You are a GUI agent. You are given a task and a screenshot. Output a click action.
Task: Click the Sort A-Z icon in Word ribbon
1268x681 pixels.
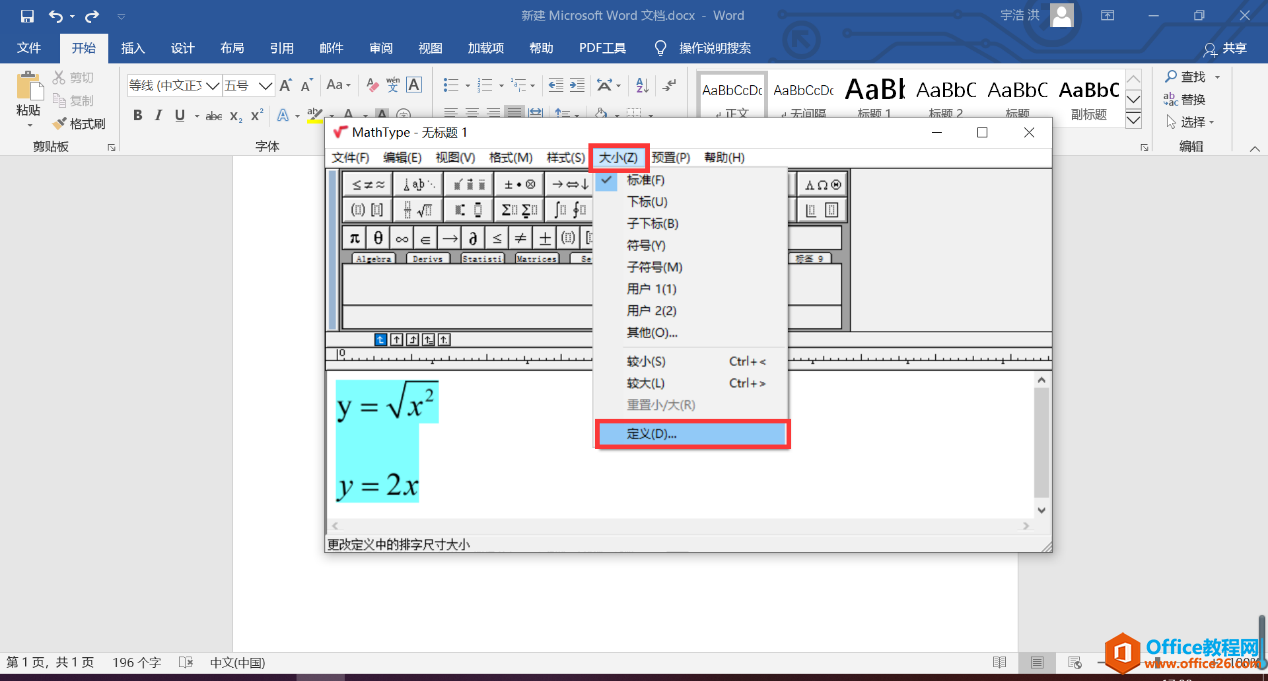coord(641,84)
